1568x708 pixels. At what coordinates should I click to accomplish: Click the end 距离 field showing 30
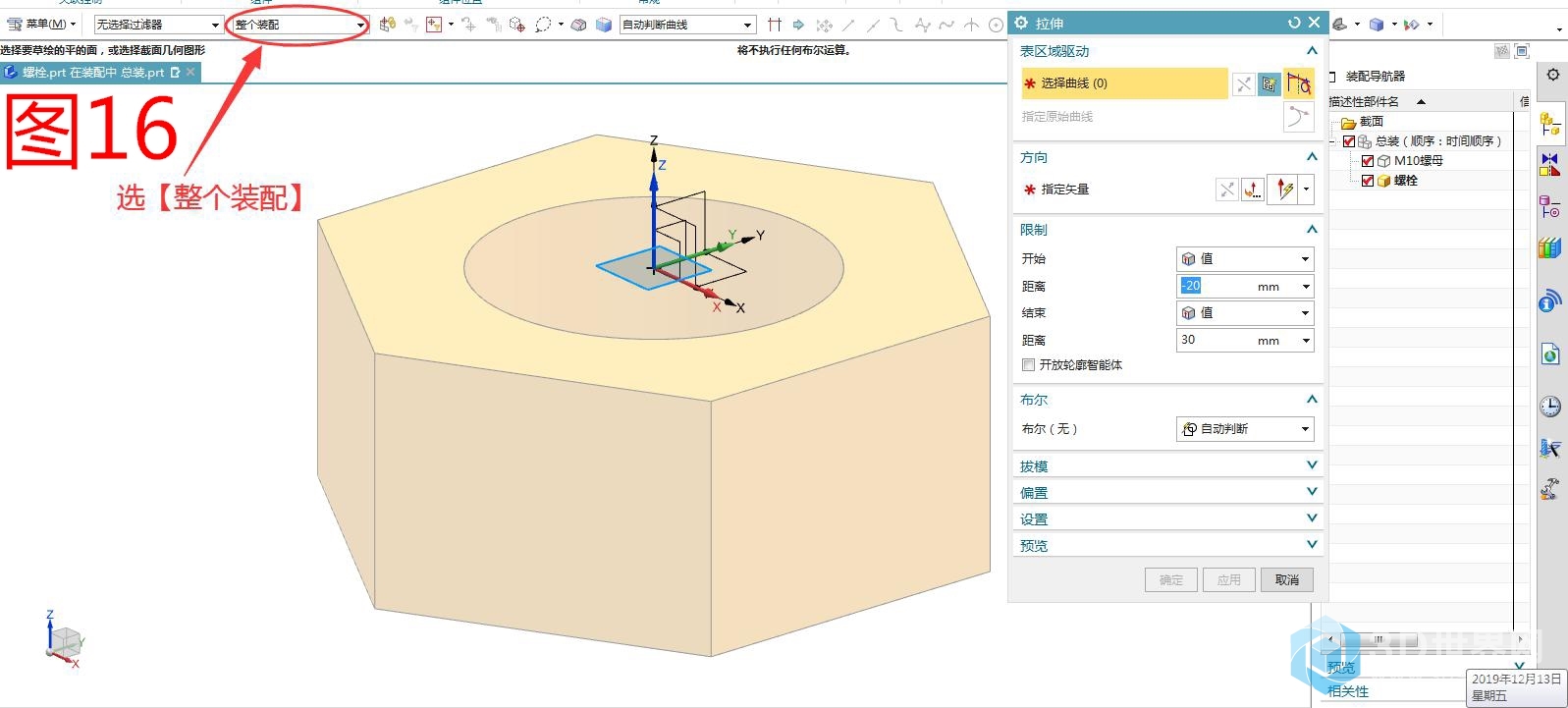point(1217,340)
